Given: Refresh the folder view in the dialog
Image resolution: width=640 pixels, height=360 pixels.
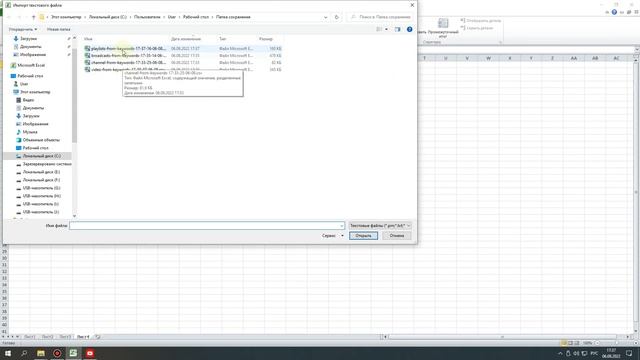Looking at the screenshot, I should click(336, 17).
